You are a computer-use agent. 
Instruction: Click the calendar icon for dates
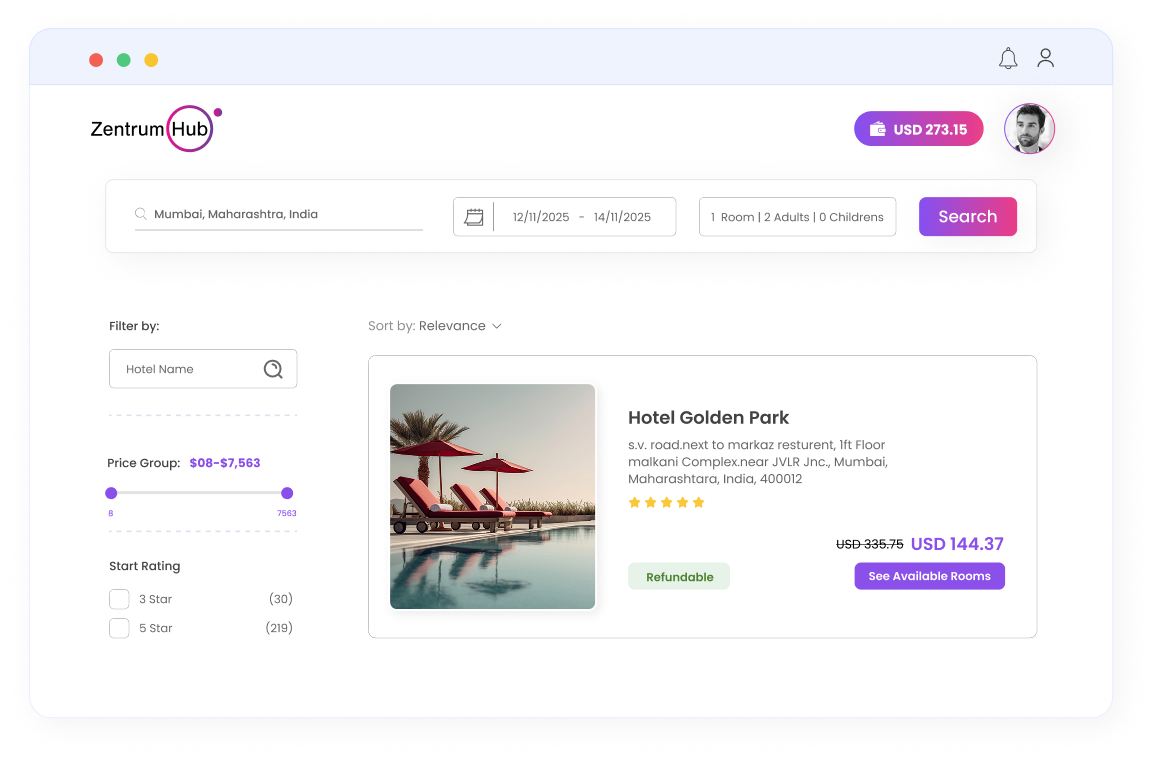pyautogui.click(x=473, y=216)
